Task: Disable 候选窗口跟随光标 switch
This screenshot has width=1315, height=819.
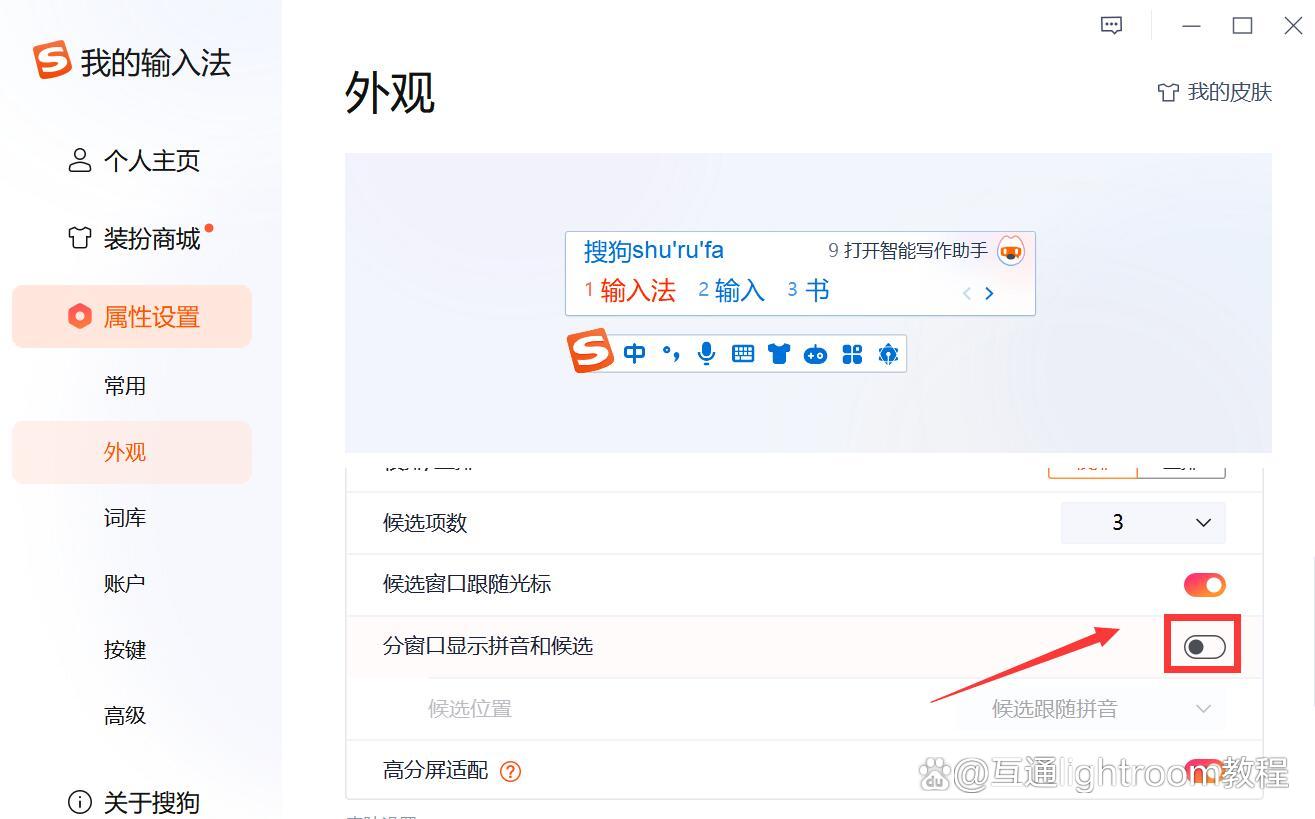Action: click(x=1203, y=584)
